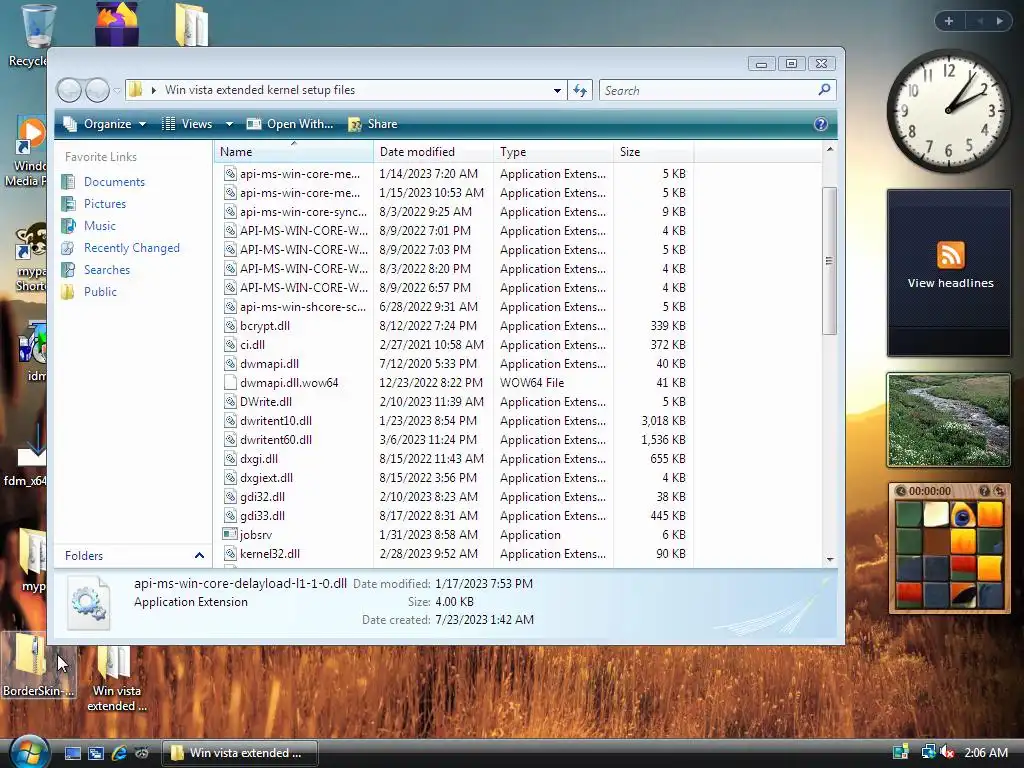Screen dimensions: 1024x768
Task: Open Win vista extended desktop folder icon
Action: pos(116,679)
